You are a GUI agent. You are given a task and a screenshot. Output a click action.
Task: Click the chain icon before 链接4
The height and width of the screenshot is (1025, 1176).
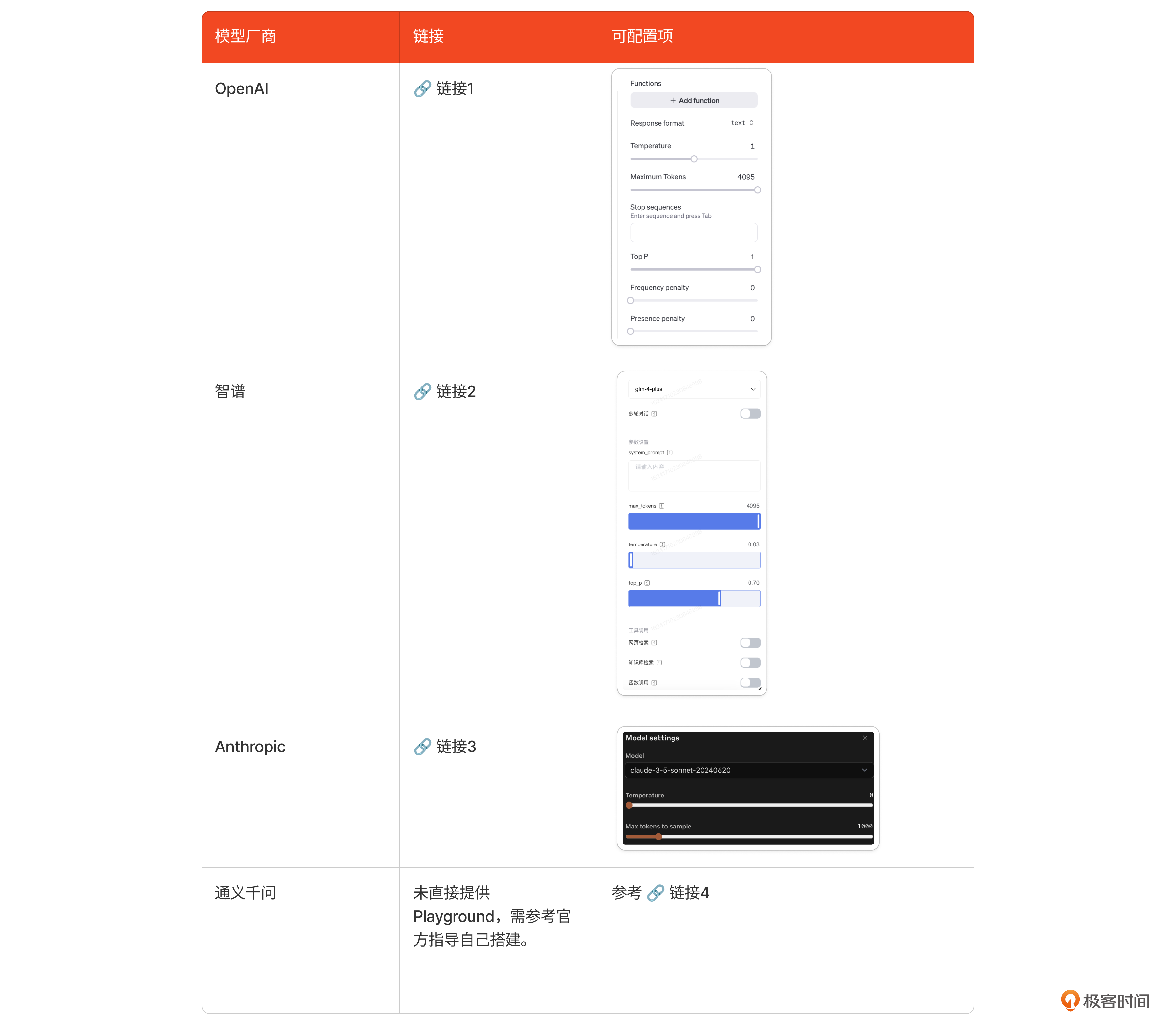point(655,893)
